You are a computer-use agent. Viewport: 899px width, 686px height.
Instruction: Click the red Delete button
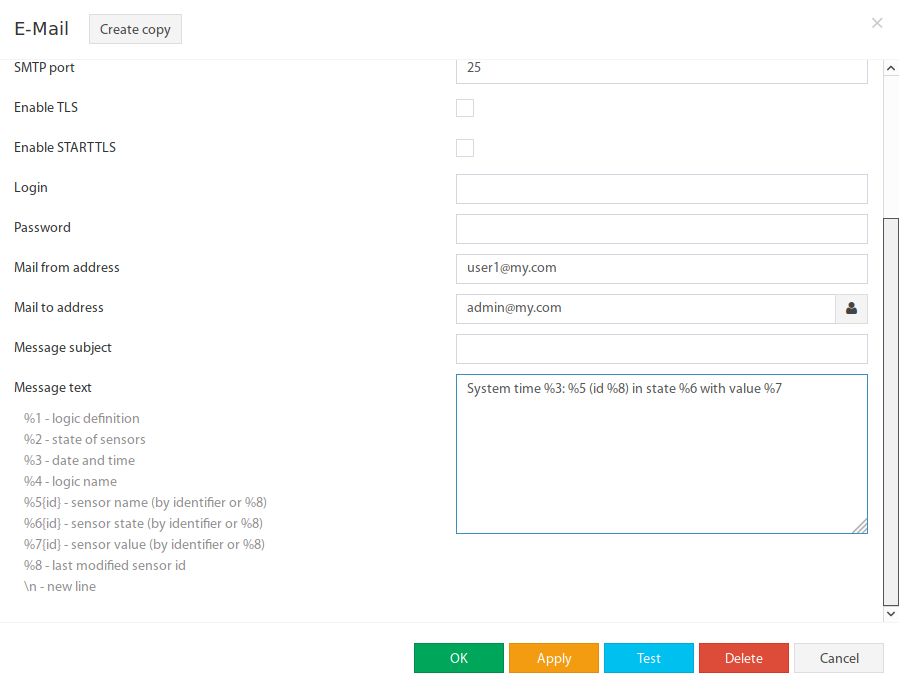(744, 658)
